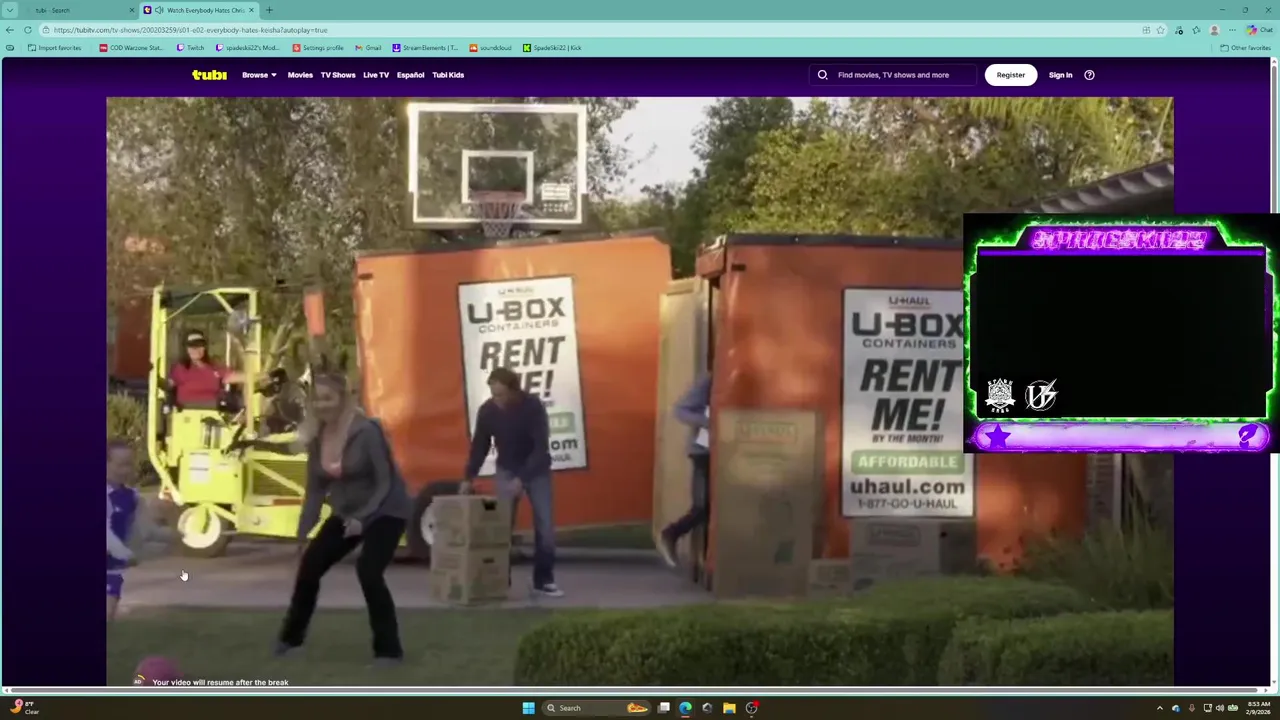Open the weather widget in taskbar
This screenshot has width=1280, height=720.
tap(25, 708)
